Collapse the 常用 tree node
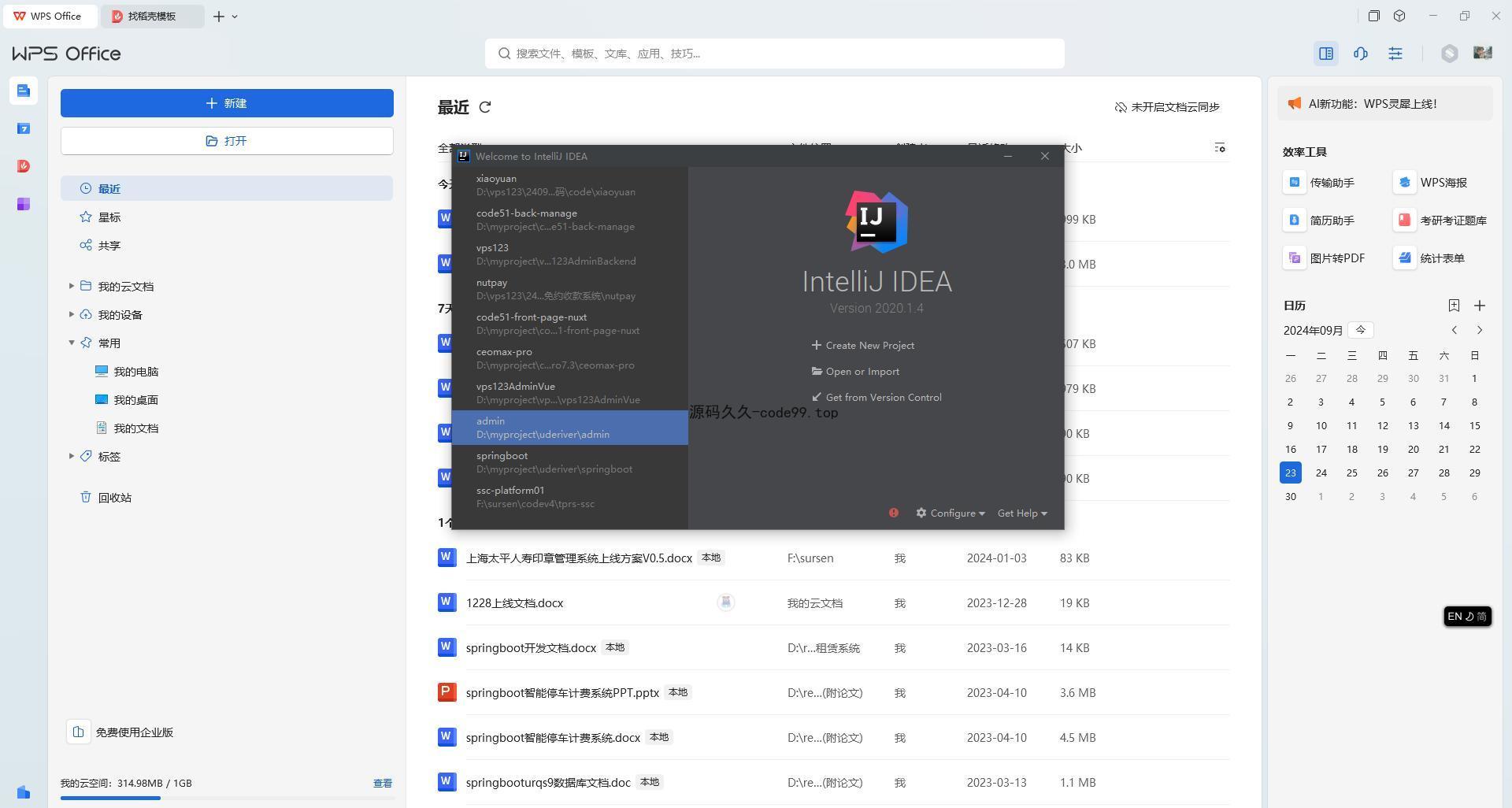 pos(72,343)
